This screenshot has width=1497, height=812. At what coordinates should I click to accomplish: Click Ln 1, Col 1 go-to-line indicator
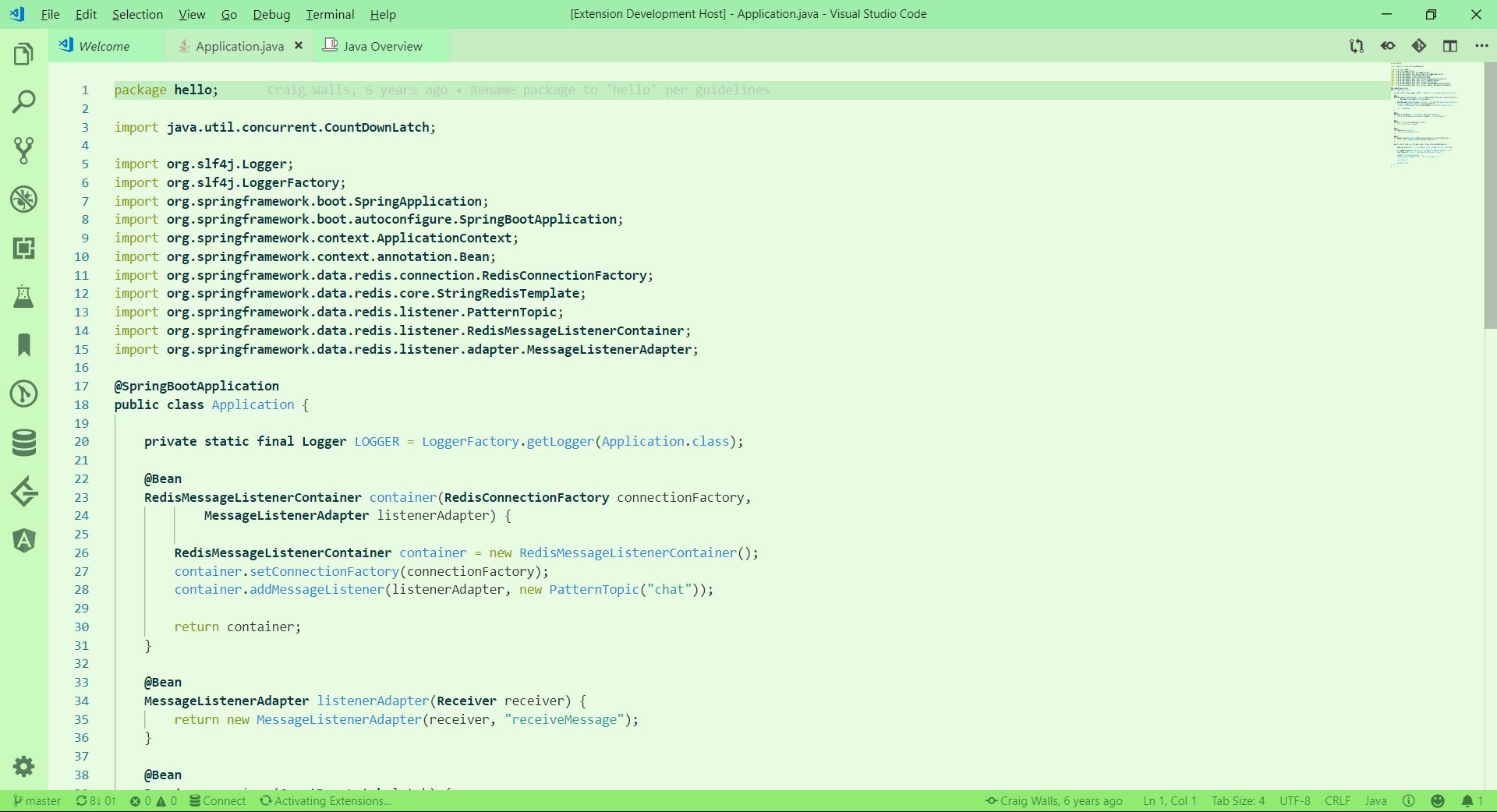[x=1170, y=801]
